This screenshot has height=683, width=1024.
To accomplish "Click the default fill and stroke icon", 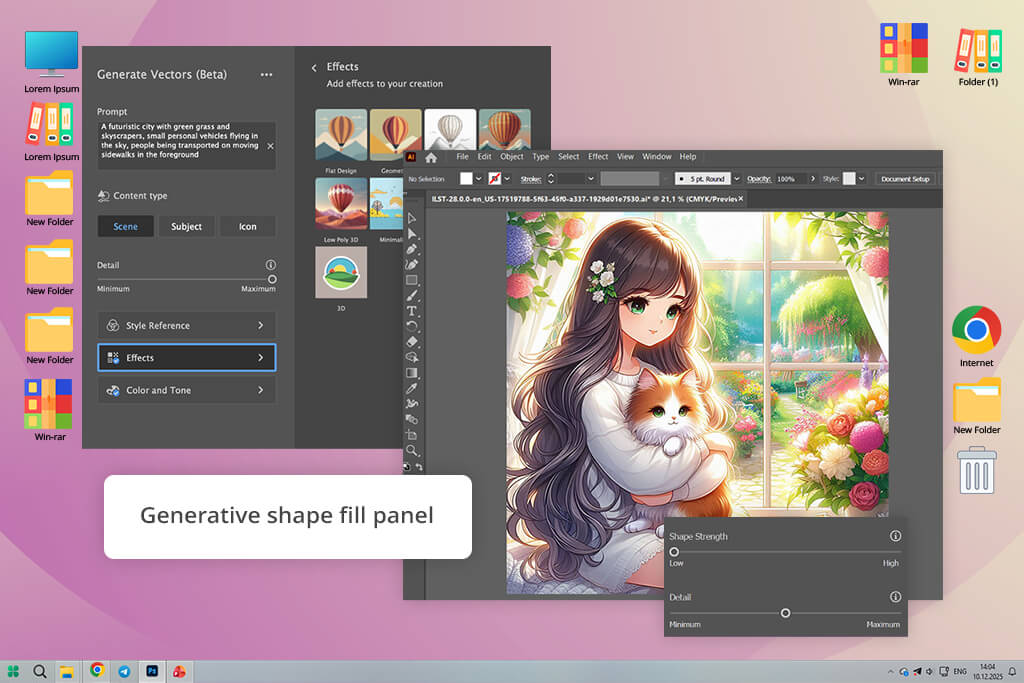I will (x=407, y=467).
